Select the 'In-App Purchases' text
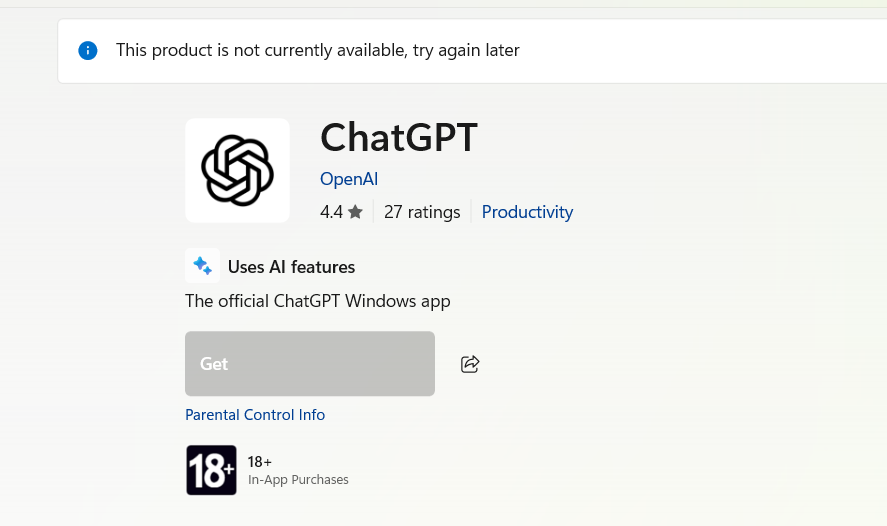 298,480
